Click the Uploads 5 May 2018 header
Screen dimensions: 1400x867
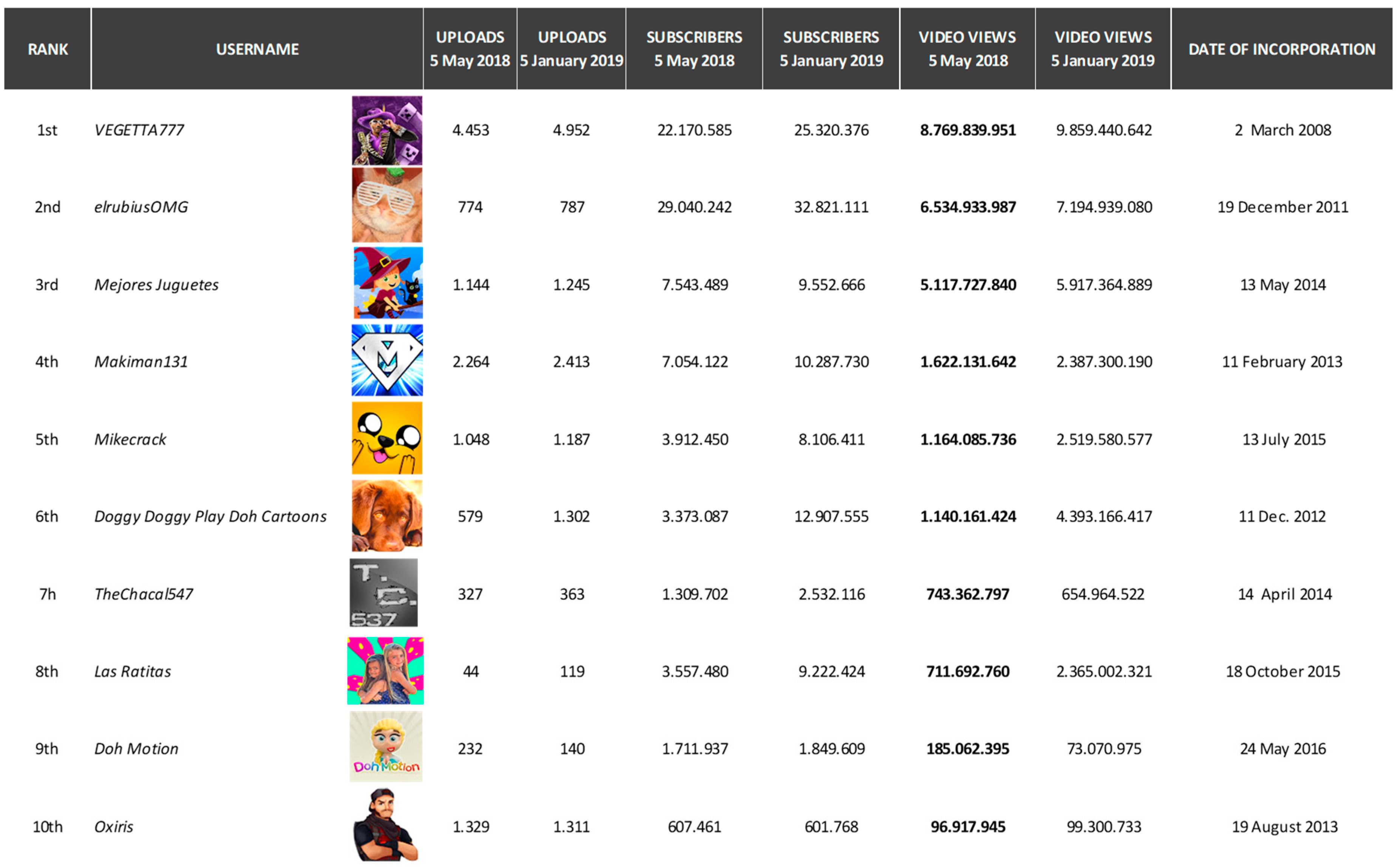pyautogui.click(x=470, y=49)
